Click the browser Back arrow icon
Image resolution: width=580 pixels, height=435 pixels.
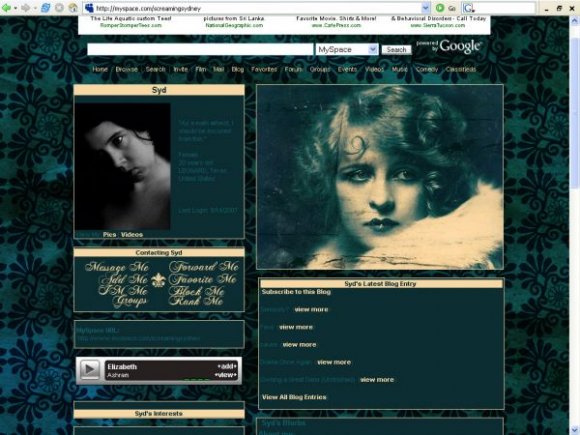click(6, 8)
